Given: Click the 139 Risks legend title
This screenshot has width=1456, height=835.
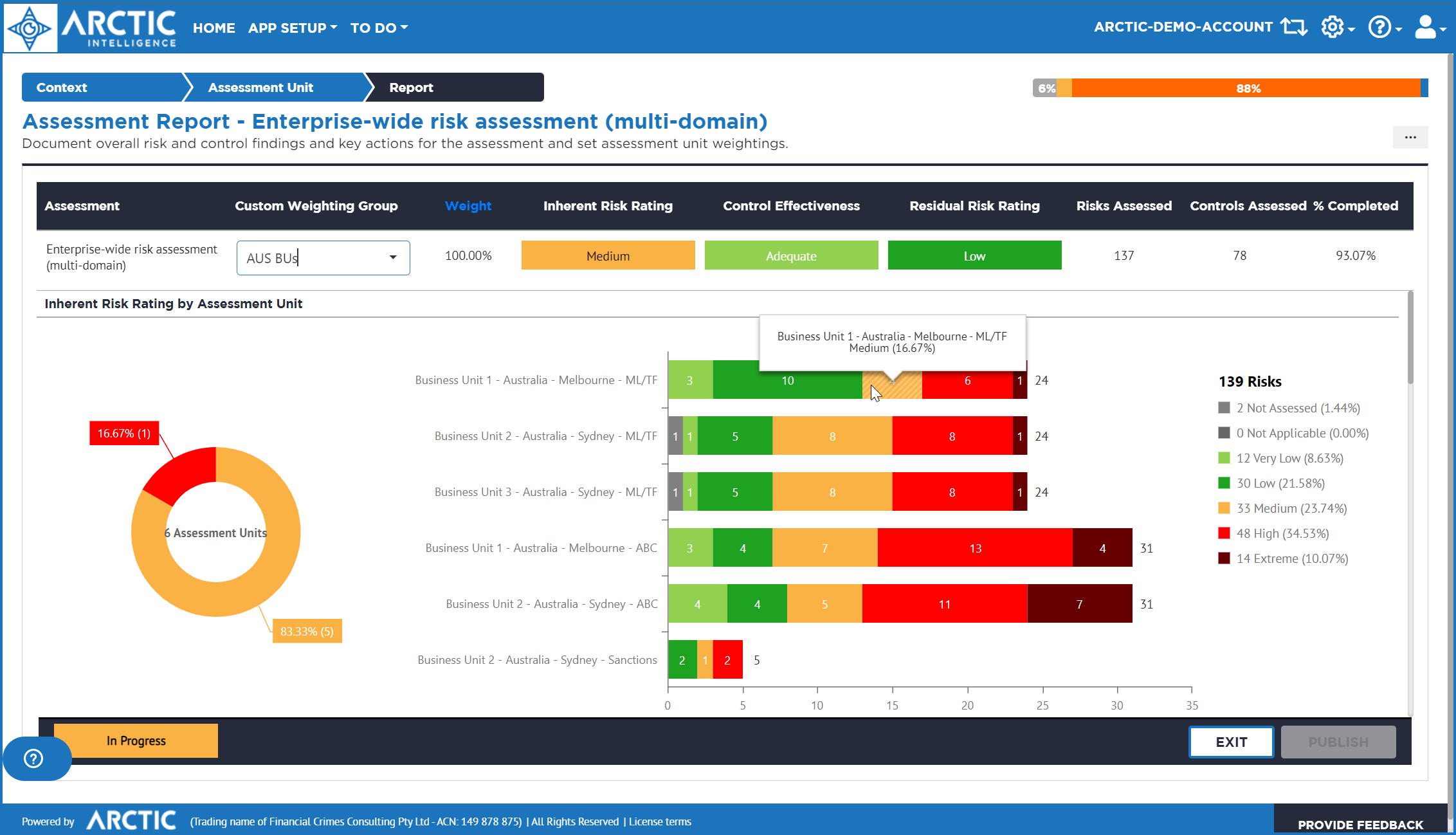Looking at the screenshot, I should coord(1250,381).
